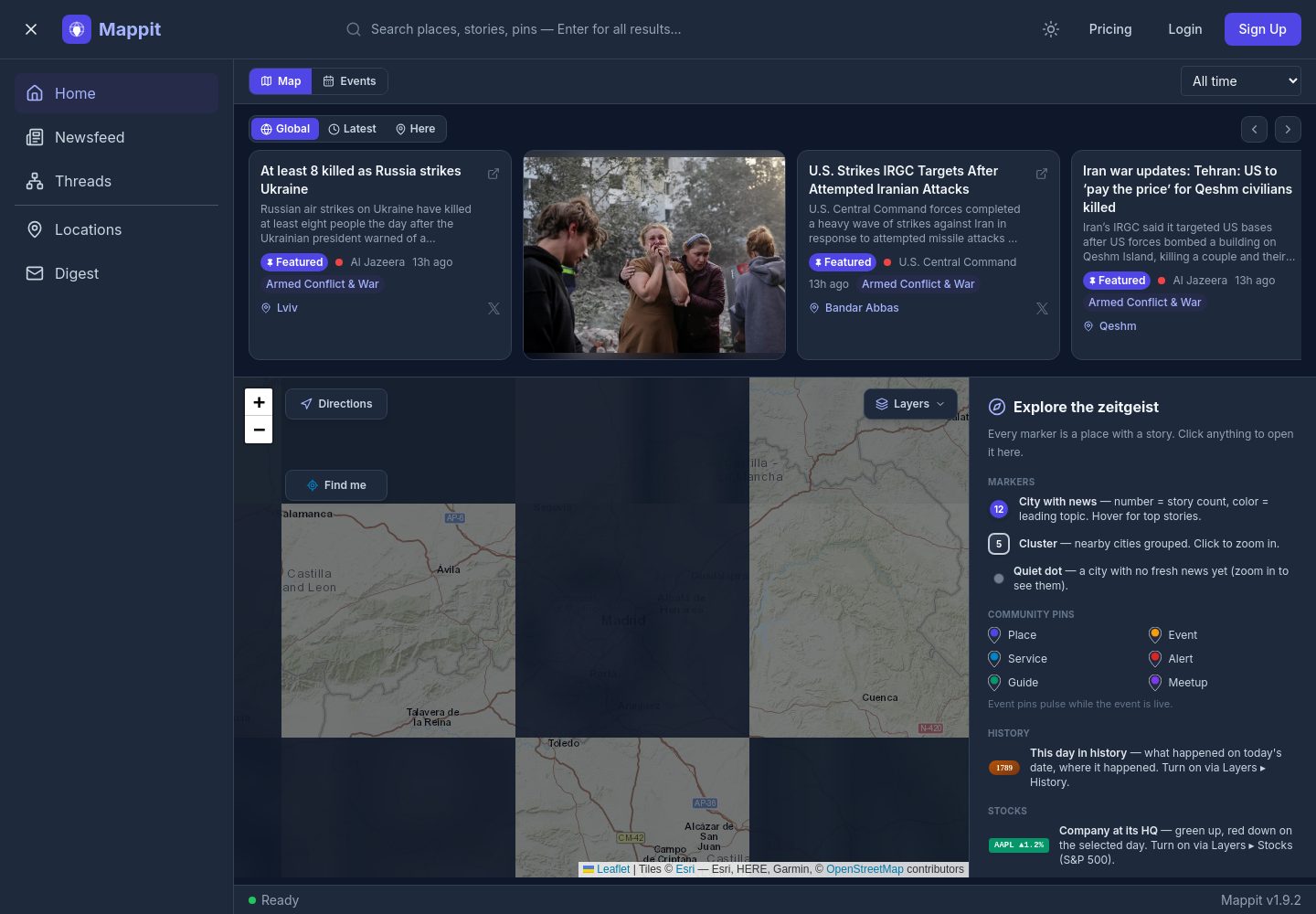The width and height of the screenshot is (1316, 914).
Task: Click Featured badge on Russia strikes card
Action: pyautogui.click(x=294, y=262)
